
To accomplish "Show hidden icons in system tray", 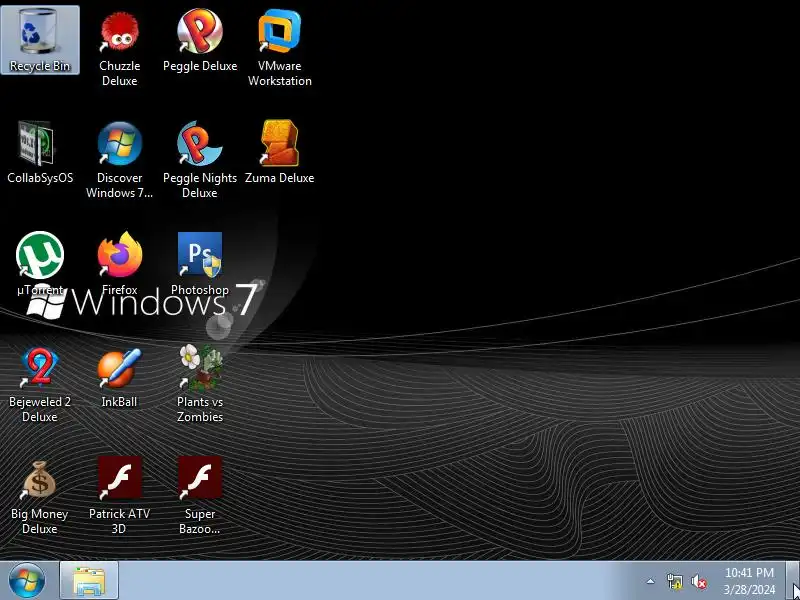I will (x=650, y=581).
